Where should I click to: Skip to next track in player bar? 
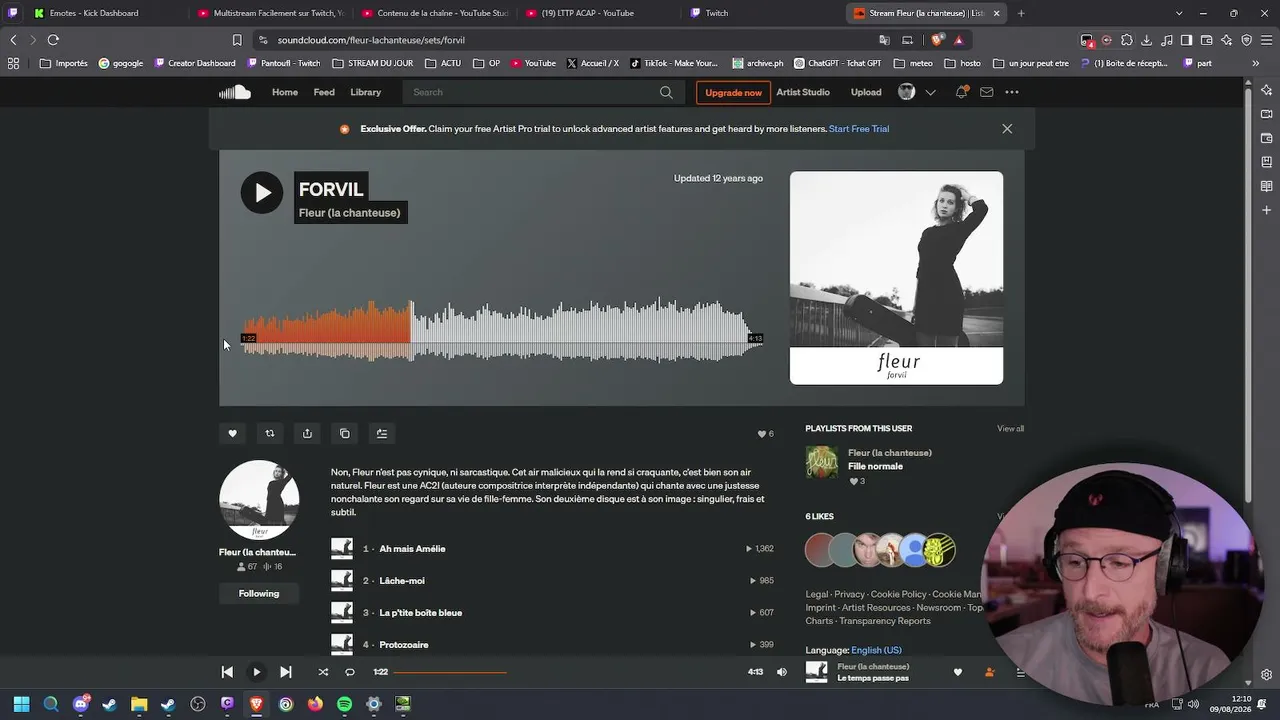286,672
